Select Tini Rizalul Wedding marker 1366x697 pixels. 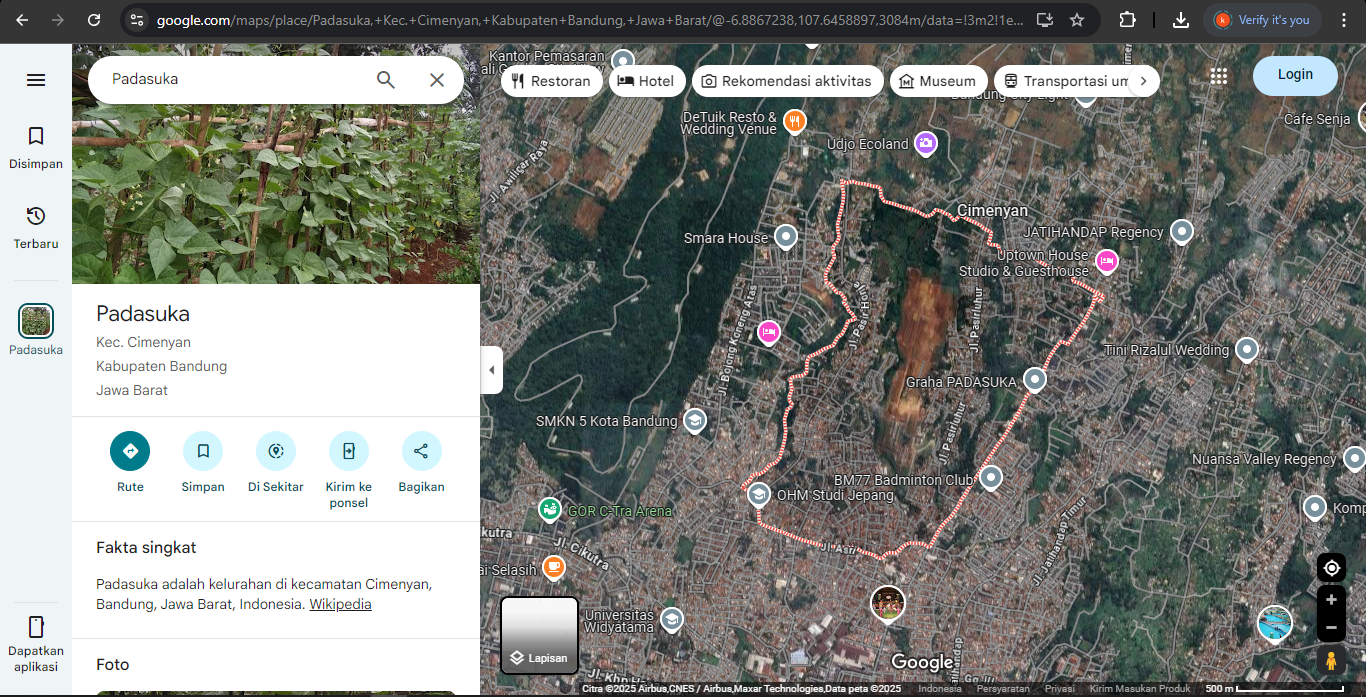pos(1246,350)
